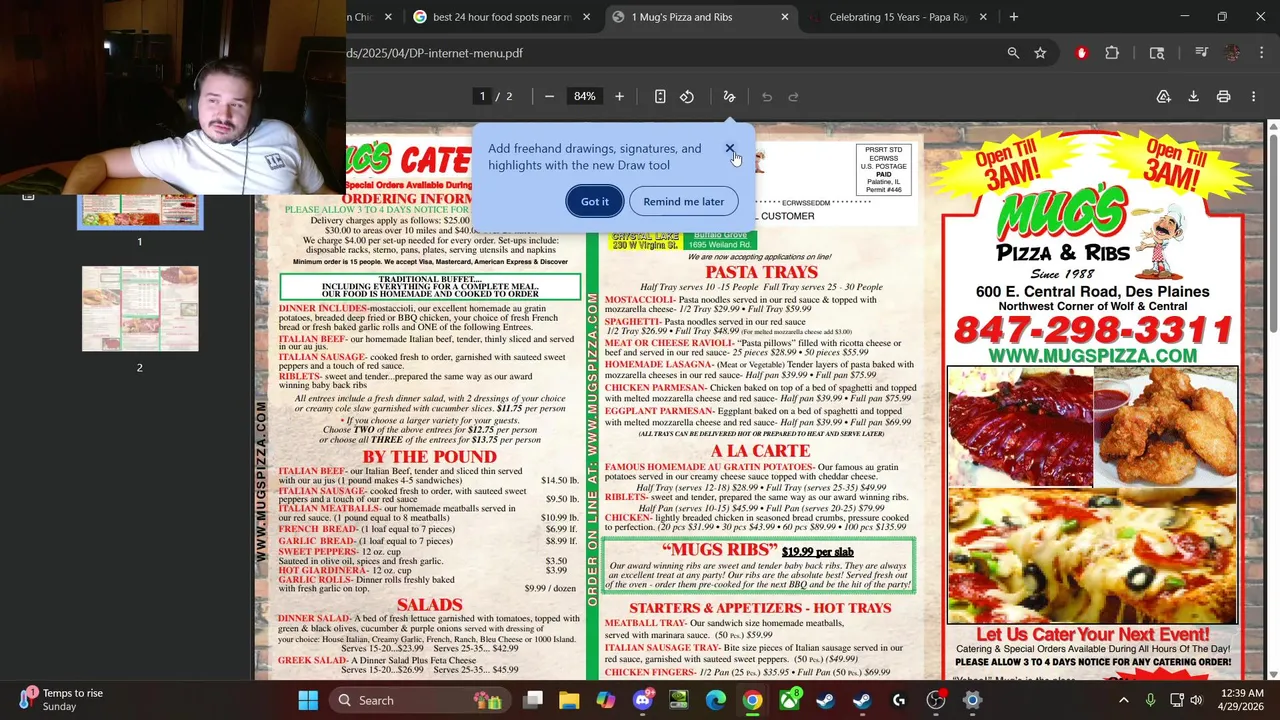1280x720 pixels.
Task: Open the clock showing 12:39 AM
Action: [1240, 700]
